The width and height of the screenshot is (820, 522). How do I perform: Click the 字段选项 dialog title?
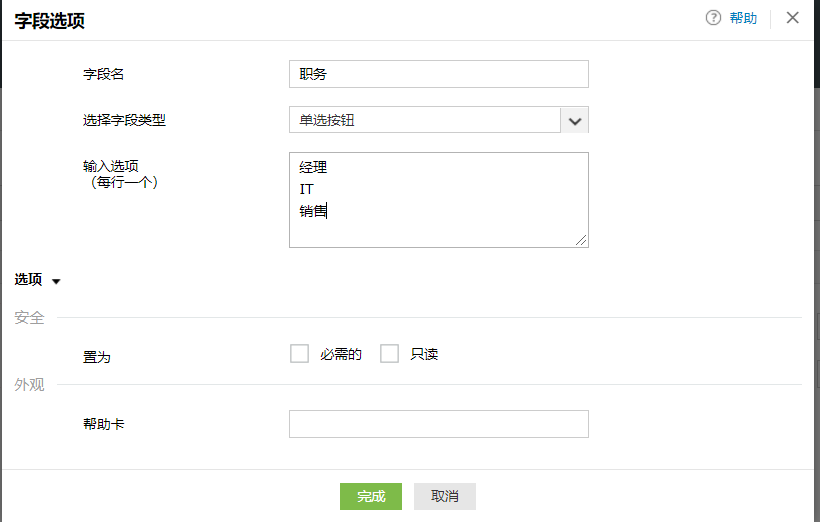(50, 18)
